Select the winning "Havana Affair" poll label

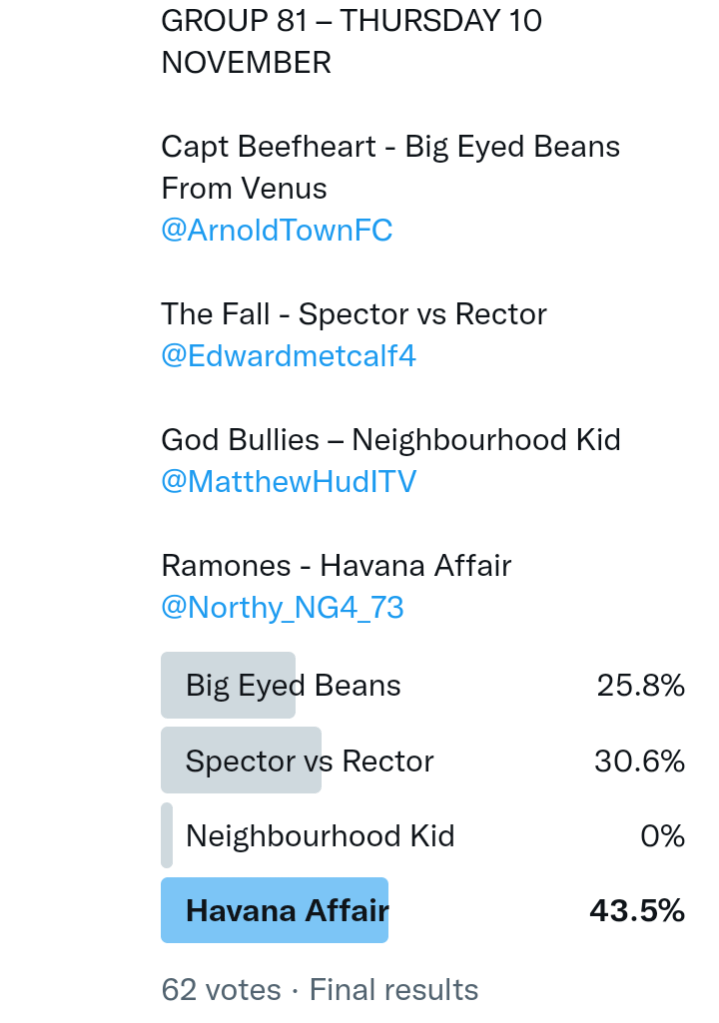[x=287, y=911]
